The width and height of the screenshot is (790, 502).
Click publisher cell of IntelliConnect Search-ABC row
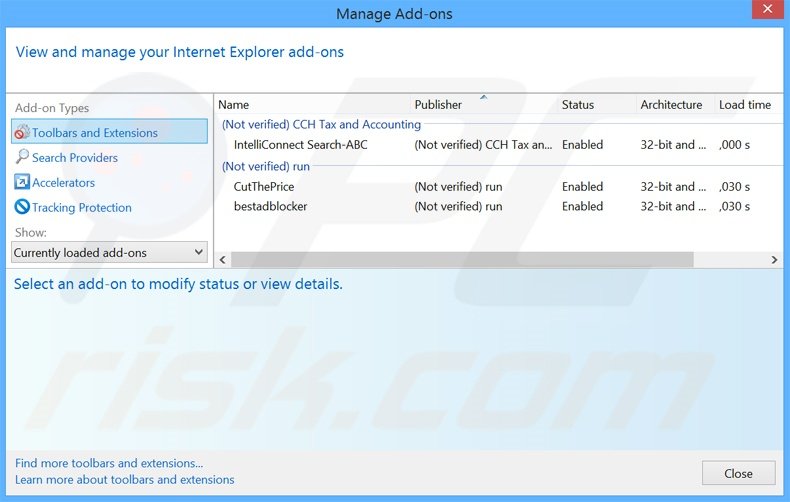coord(483,145)
